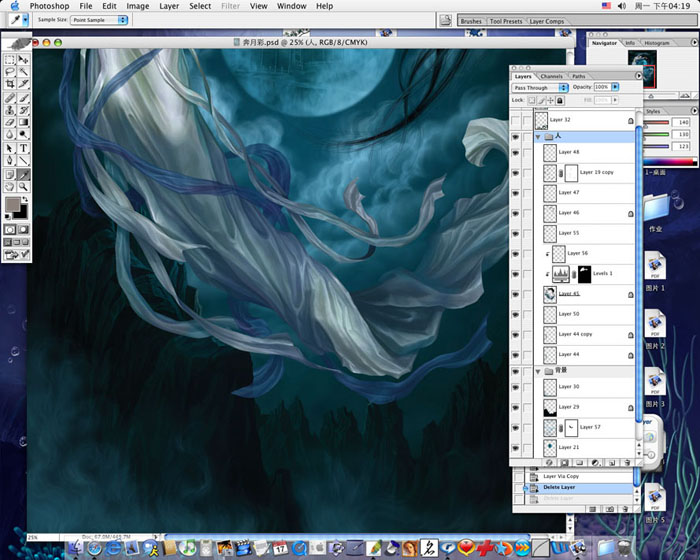Open the Navigator panel flyout menu
Image resolution: width=700 pixels, height=560 pixels.
coord(694,42)
